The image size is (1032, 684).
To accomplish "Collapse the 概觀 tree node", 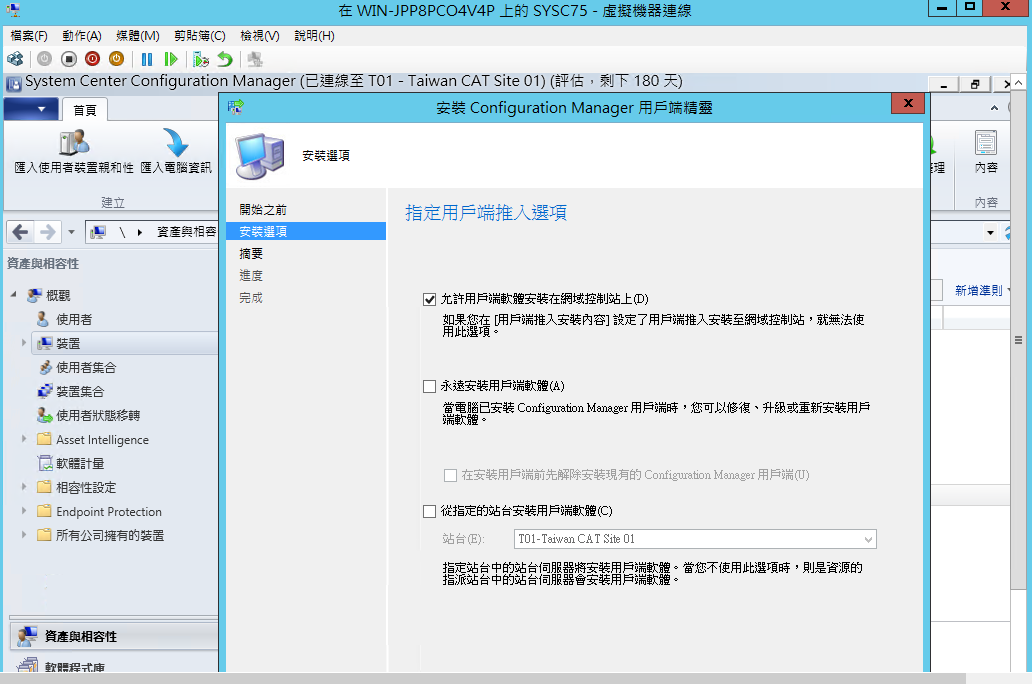I will pos(13,295).
